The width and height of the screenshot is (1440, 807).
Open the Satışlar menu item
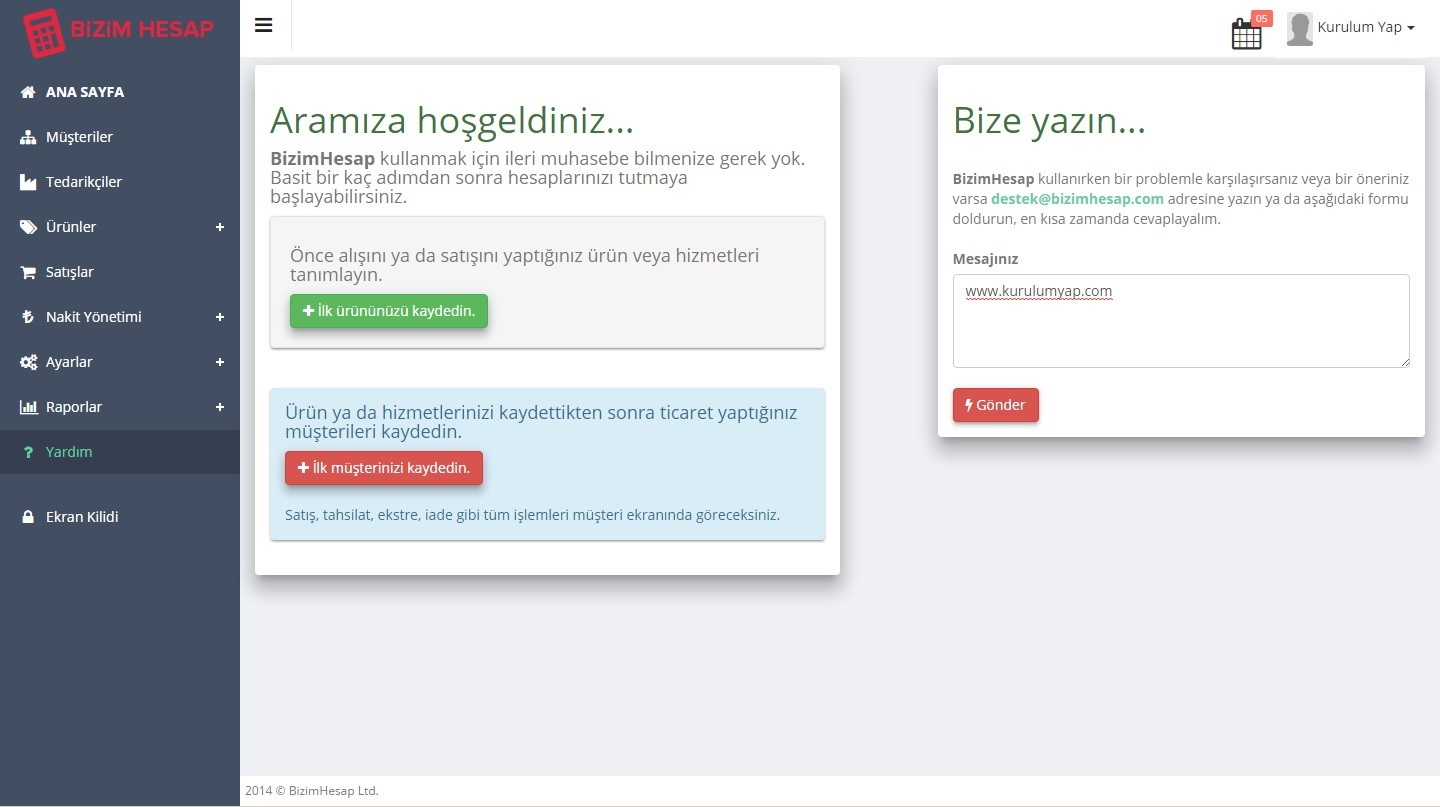pyautogui.click(x=120, y=272)
